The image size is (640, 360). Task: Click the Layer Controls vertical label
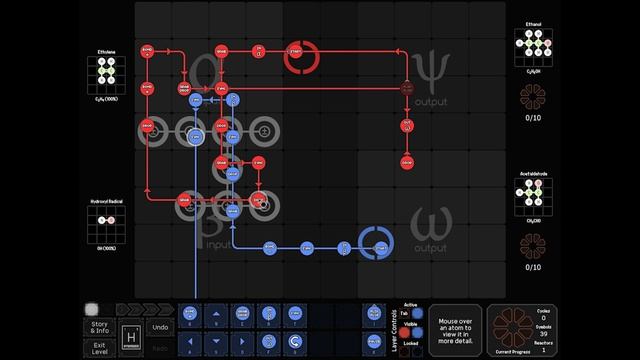click(x=394, y=331)
